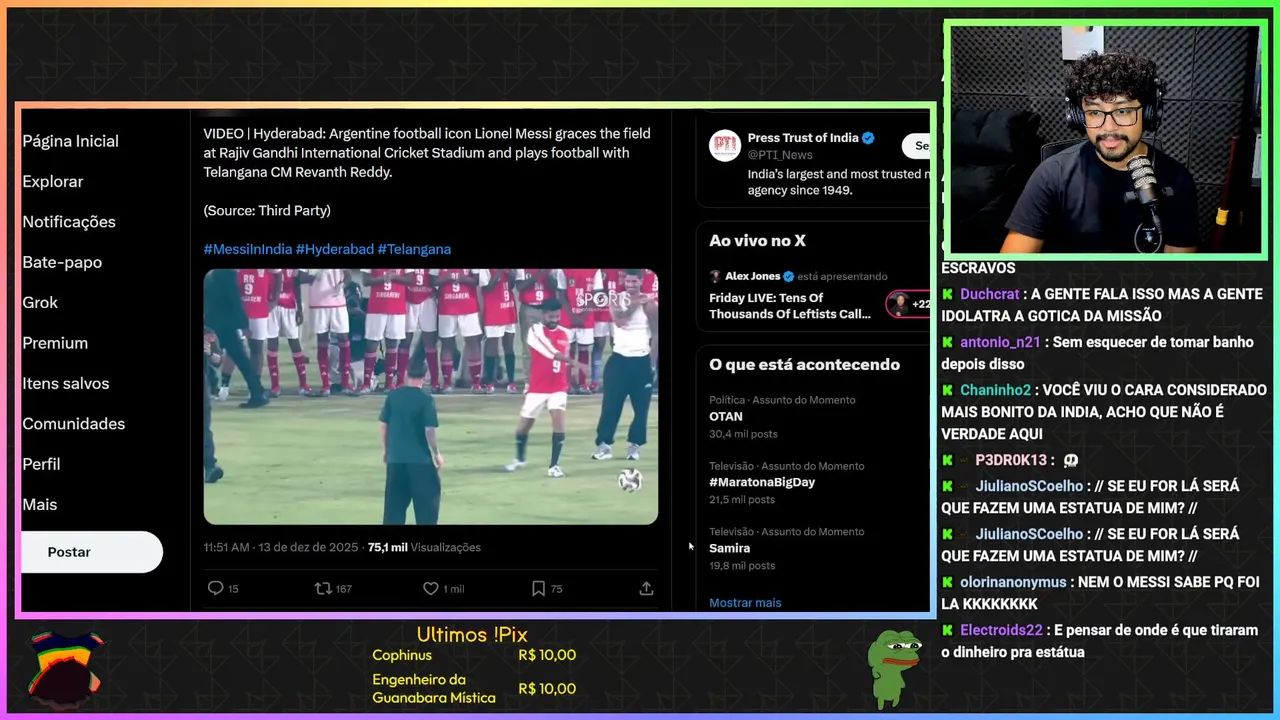Click the (Source: Third Party) text

267,210
